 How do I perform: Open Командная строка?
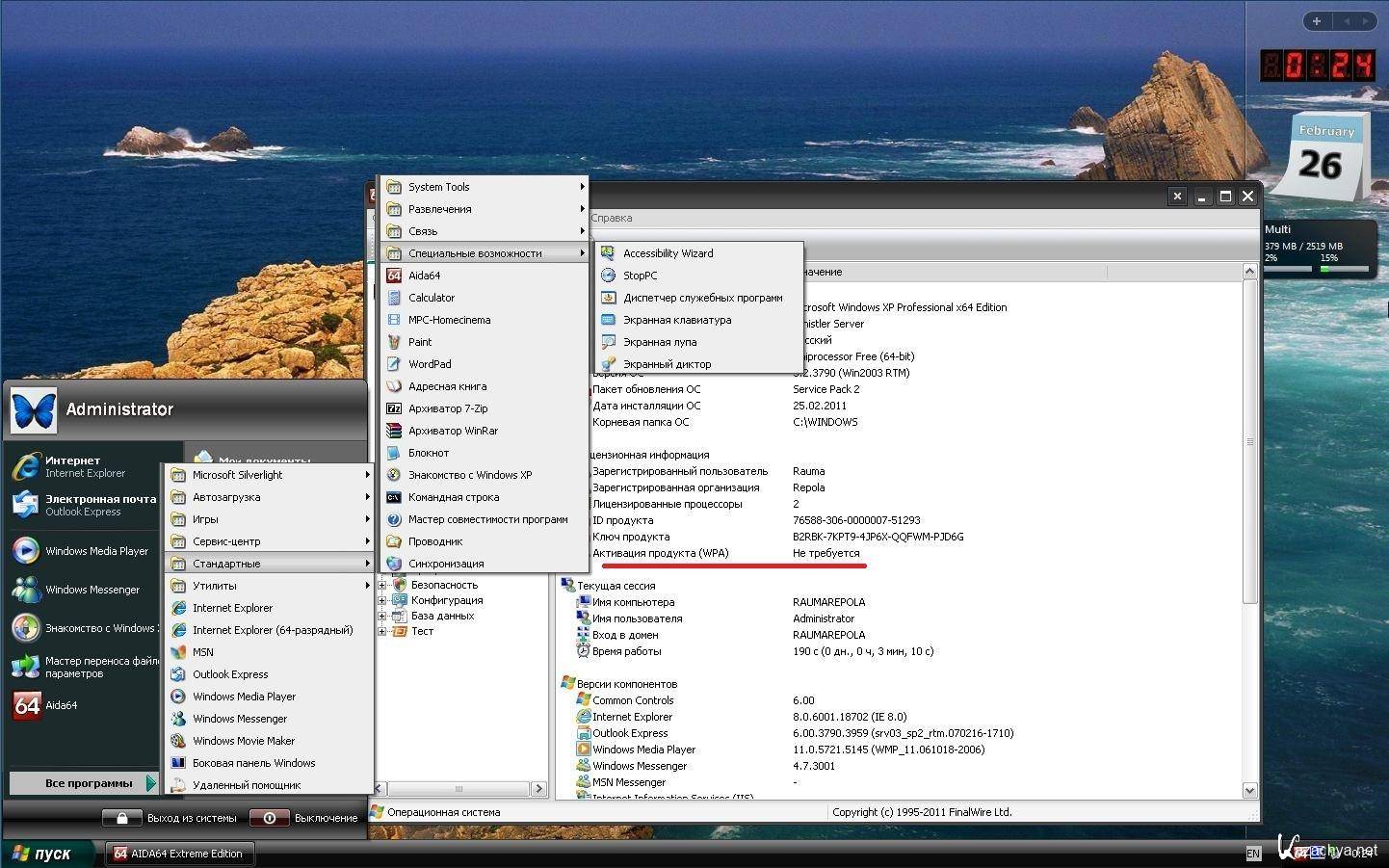tap(484, 497)
